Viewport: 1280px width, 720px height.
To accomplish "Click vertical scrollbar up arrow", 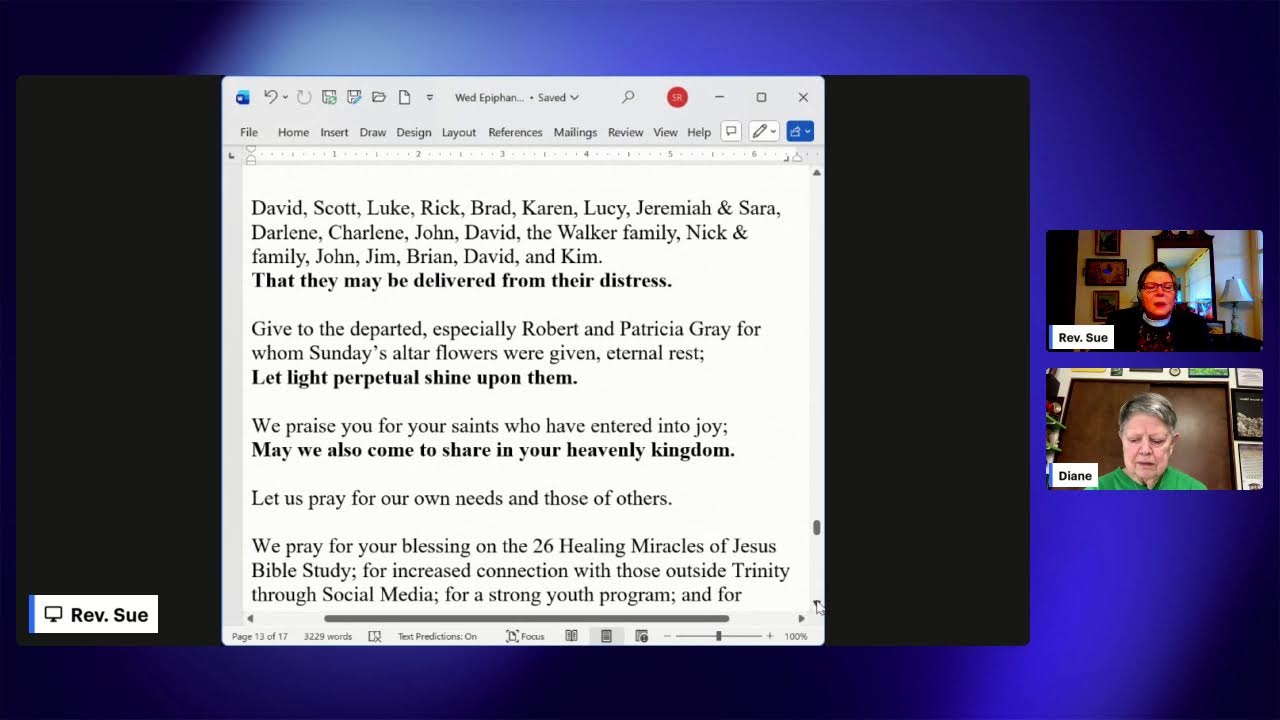I will point(817,173).
